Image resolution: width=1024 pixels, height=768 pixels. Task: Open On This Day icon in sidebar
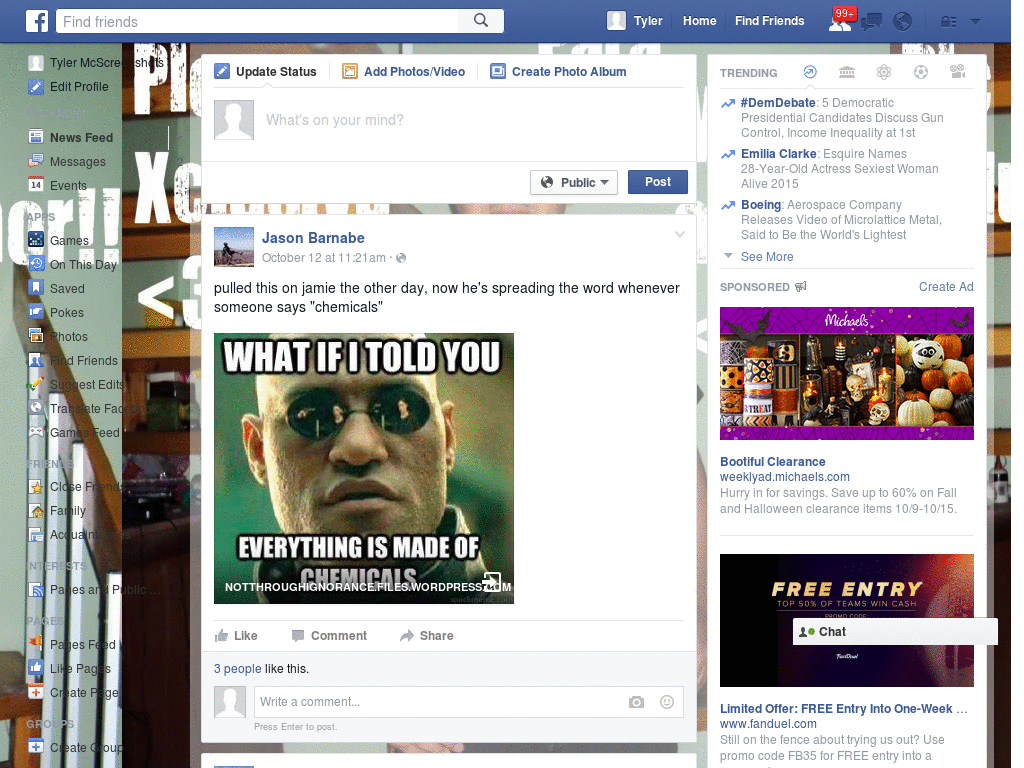coord(36,264)
